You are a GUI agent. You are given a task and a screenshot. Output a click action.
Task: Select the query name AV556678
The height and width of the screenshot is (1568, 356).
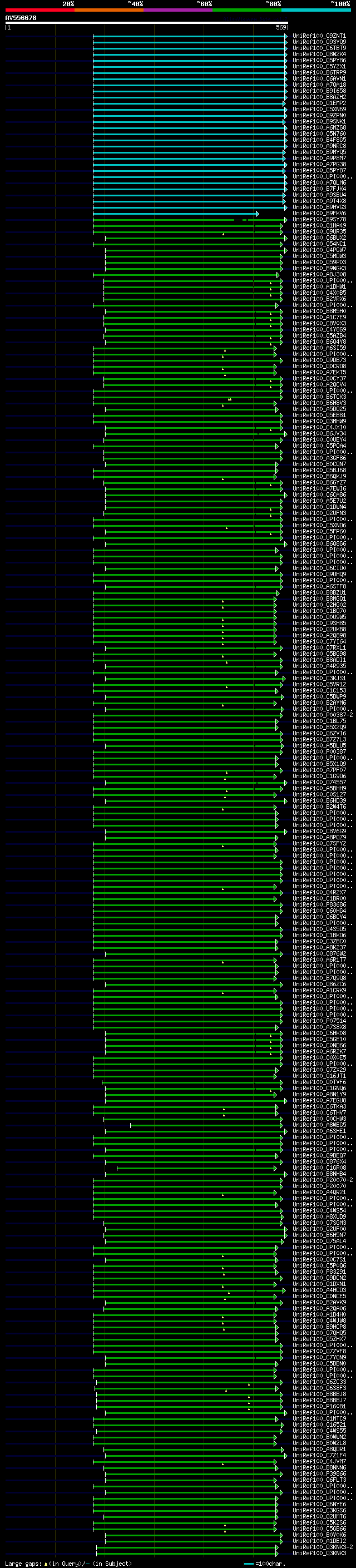tap(21, 18)
